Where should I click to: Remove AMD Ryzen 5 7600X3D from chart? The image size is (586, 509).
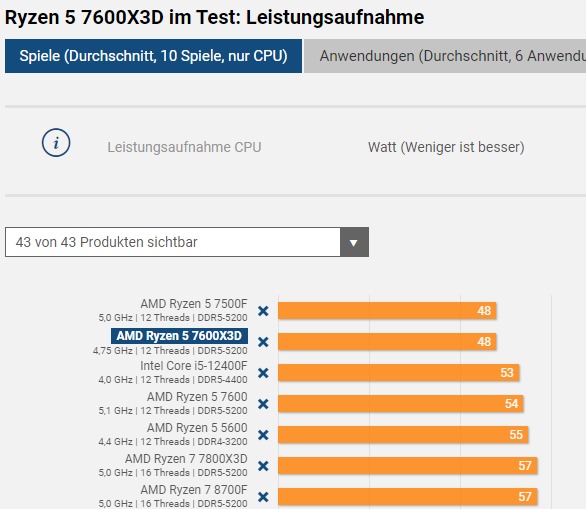[x=263, y=342]
